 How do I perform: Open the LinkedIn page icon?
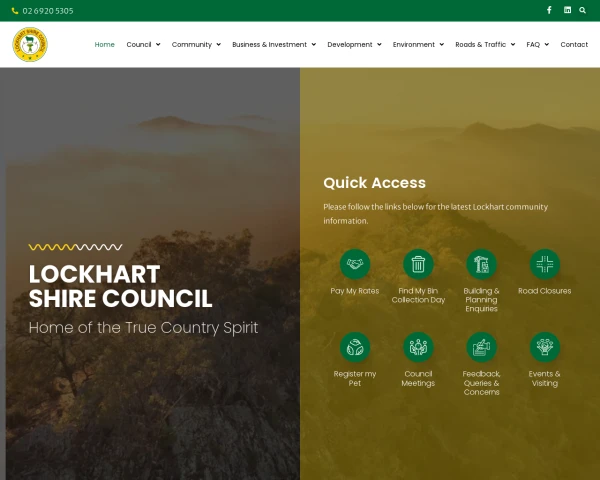(567, 10)
